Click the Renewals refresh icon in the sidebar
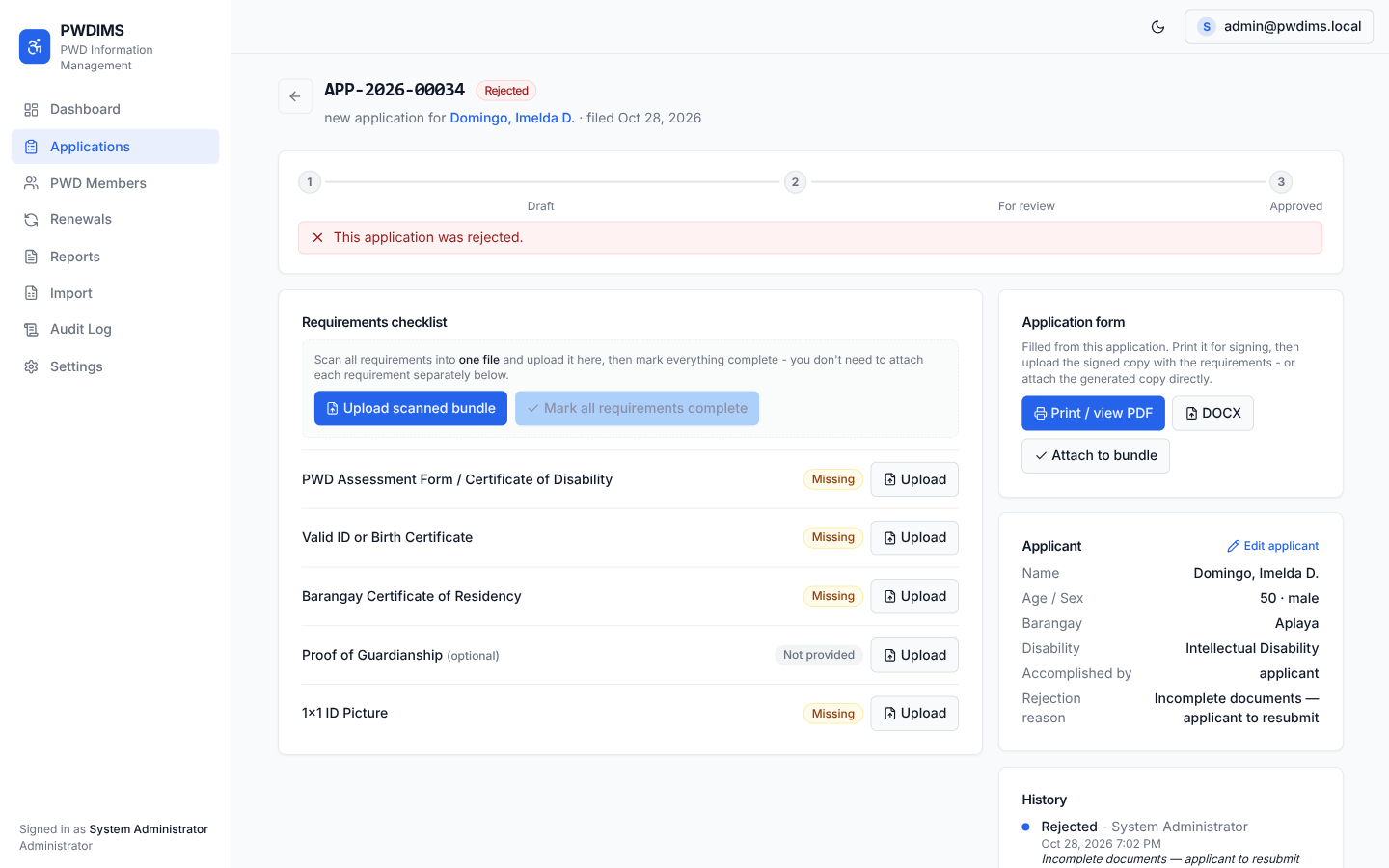Image resolution: width=1389 pixels, height=868 pixels. click(x=31, y=220)
